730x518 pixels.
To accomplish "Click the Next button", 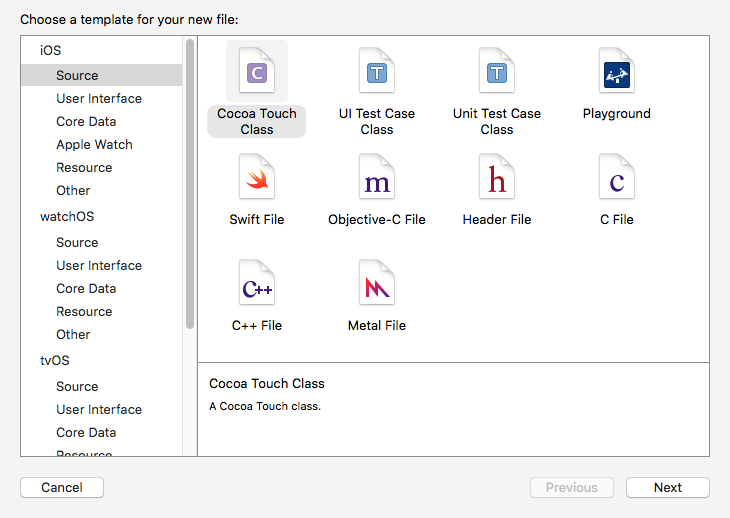I will tap(667, 488).
